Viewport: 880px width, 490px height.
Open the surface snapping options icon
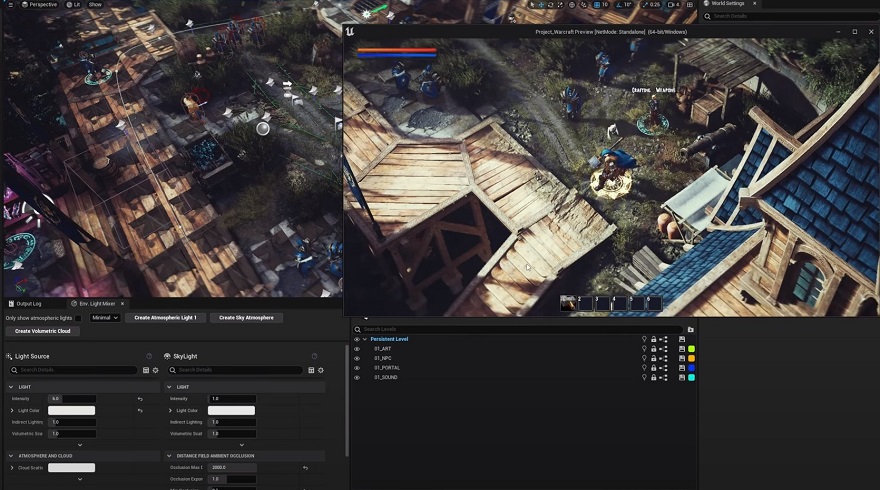coord(584,4)
